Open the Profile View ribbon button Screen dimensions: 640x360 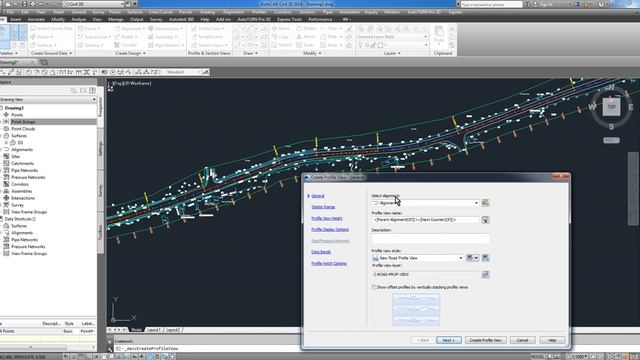[x=209, y=29]
